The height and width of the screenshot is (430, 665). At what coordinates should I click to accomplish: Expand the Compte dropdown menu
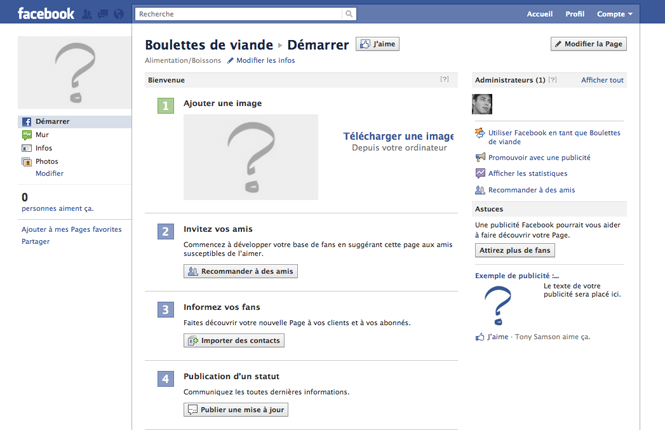click(x=615, y=14)
